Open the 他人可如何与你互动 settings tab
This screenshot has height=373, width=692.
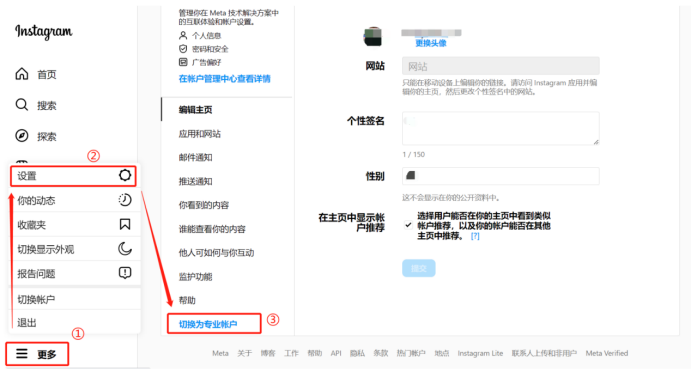(x=216, y=252)
